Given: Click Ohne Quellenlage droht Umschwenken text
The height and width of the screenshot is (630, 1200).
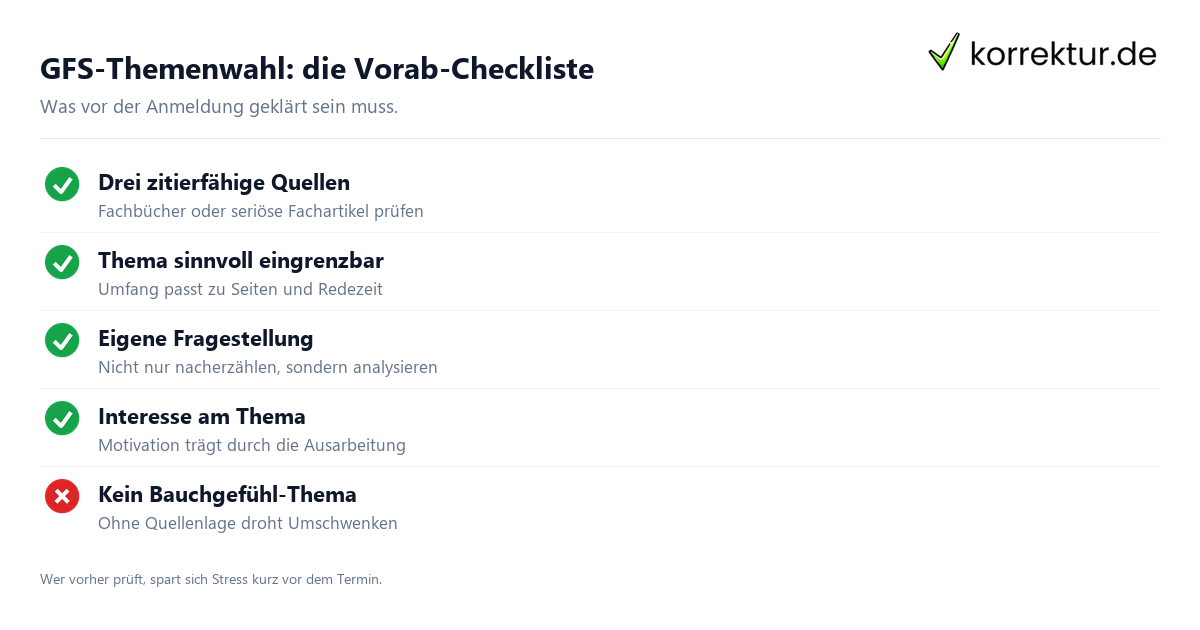Looking at the screenshot, I should [x=248, y=523].
